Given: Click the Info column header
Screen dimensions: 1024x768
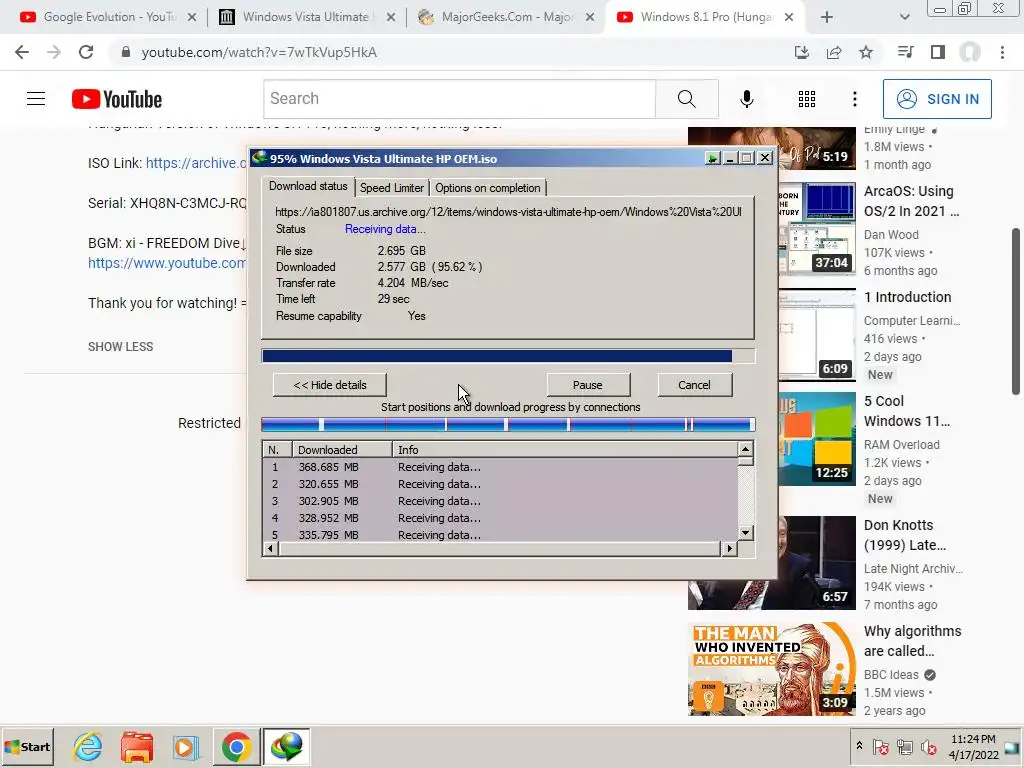Looking at the screenshot, I should pos(565,449).
